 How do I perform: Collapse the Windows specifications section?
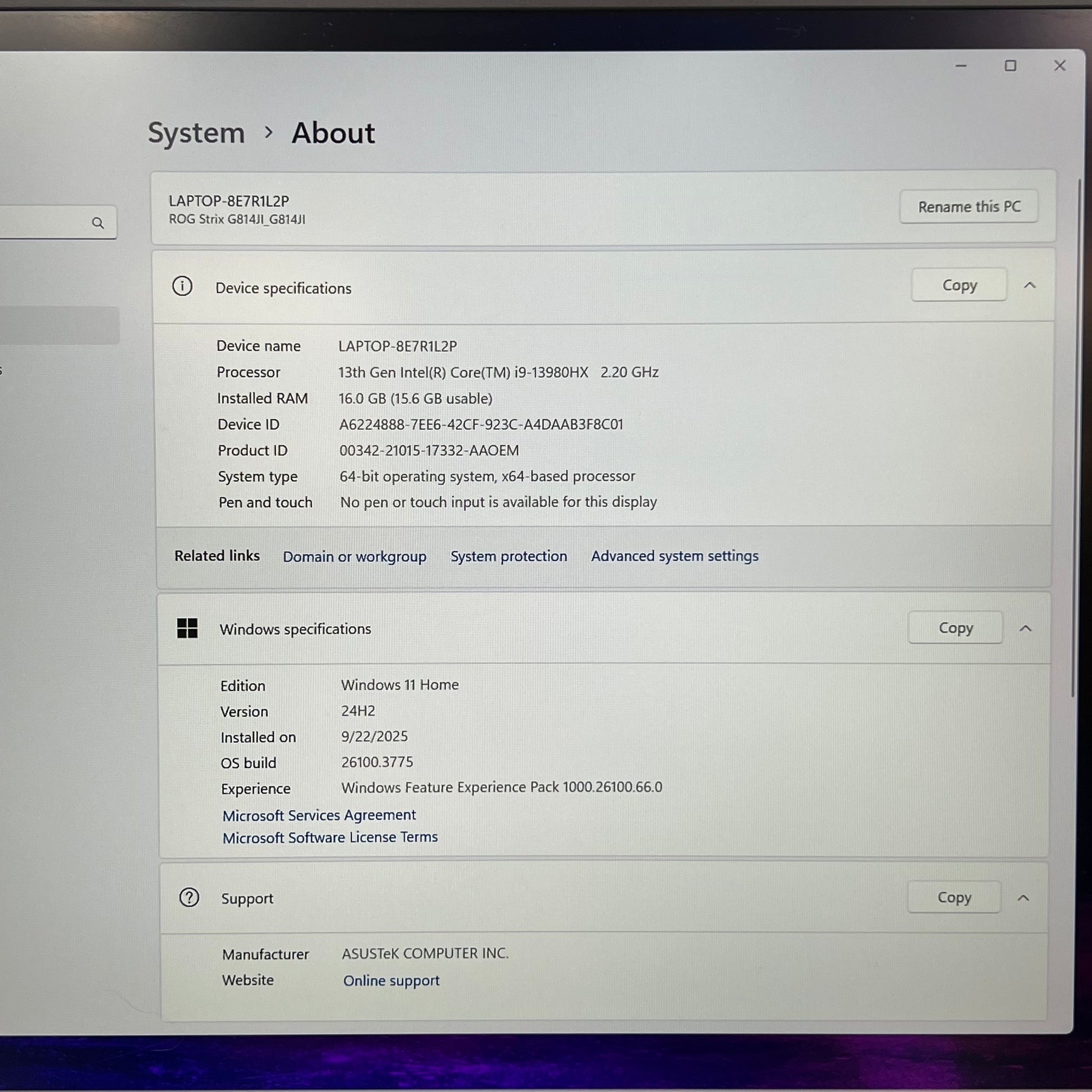point(1025,628)
